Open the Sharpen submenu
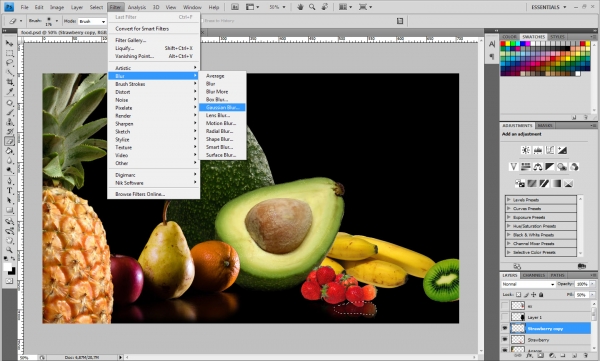This screenshot has height=361, width=600. click(x=154, y=124)
